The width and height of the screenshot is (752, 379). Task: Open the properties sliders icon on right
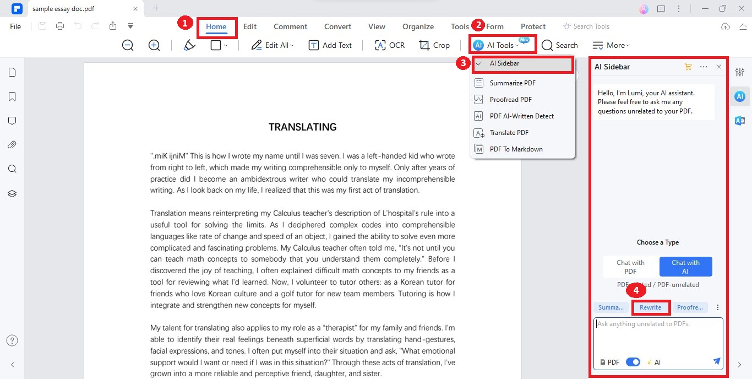point(740,72)
